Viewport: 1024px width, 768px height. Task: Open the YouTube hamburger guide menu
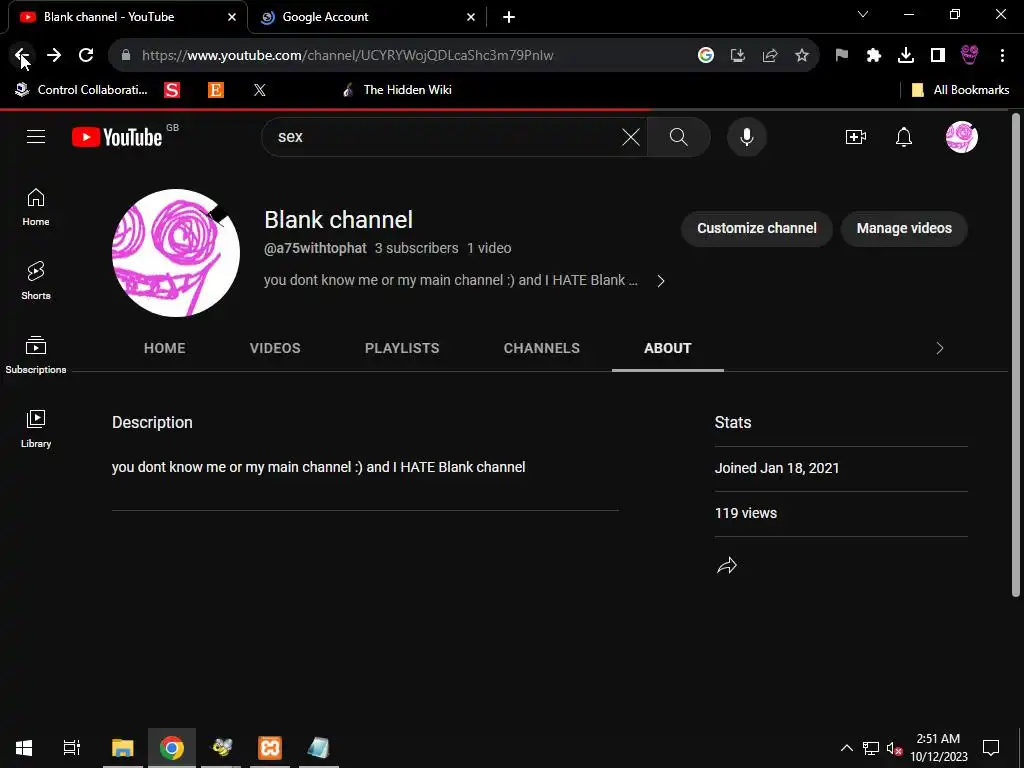[x=36, y=136]
